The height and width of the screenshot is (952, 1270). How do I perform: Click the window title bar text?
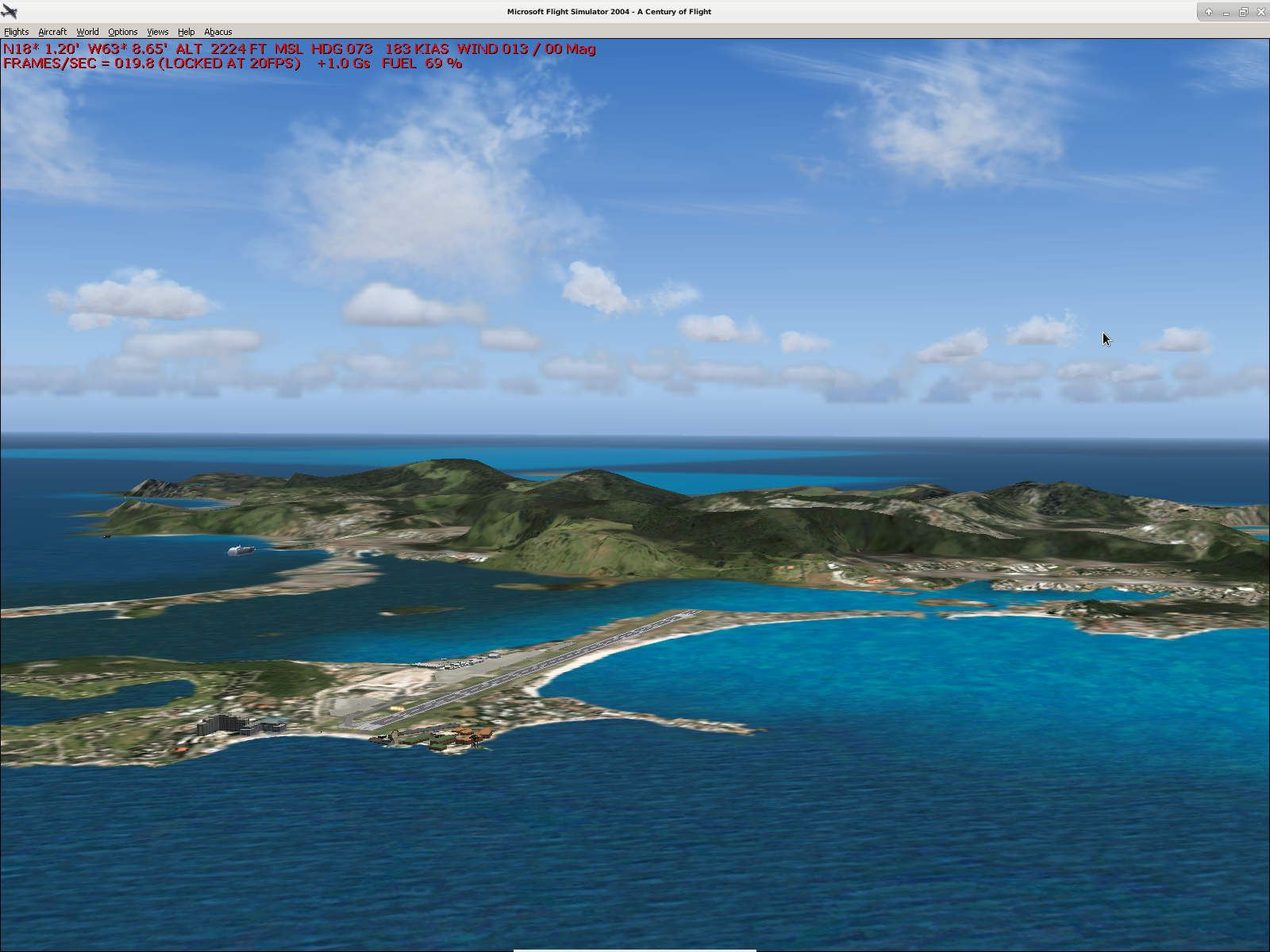tap(609, 12)
